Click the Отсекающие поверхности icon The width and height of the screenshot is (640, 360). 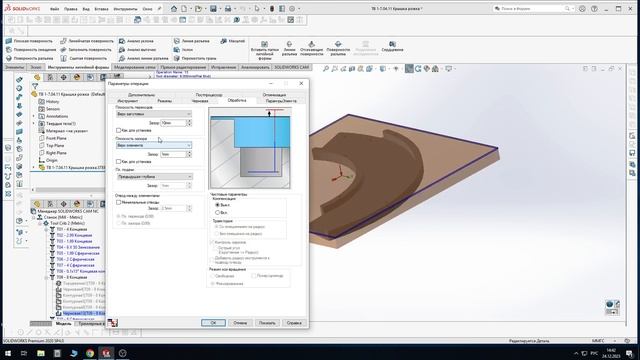pos(311,44)
